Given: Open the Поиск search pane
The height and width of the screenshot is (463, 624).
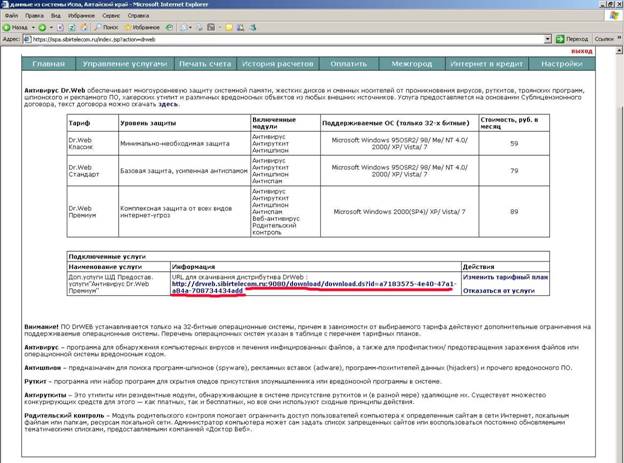Looking at the screenshot, I should coord(106,27).
